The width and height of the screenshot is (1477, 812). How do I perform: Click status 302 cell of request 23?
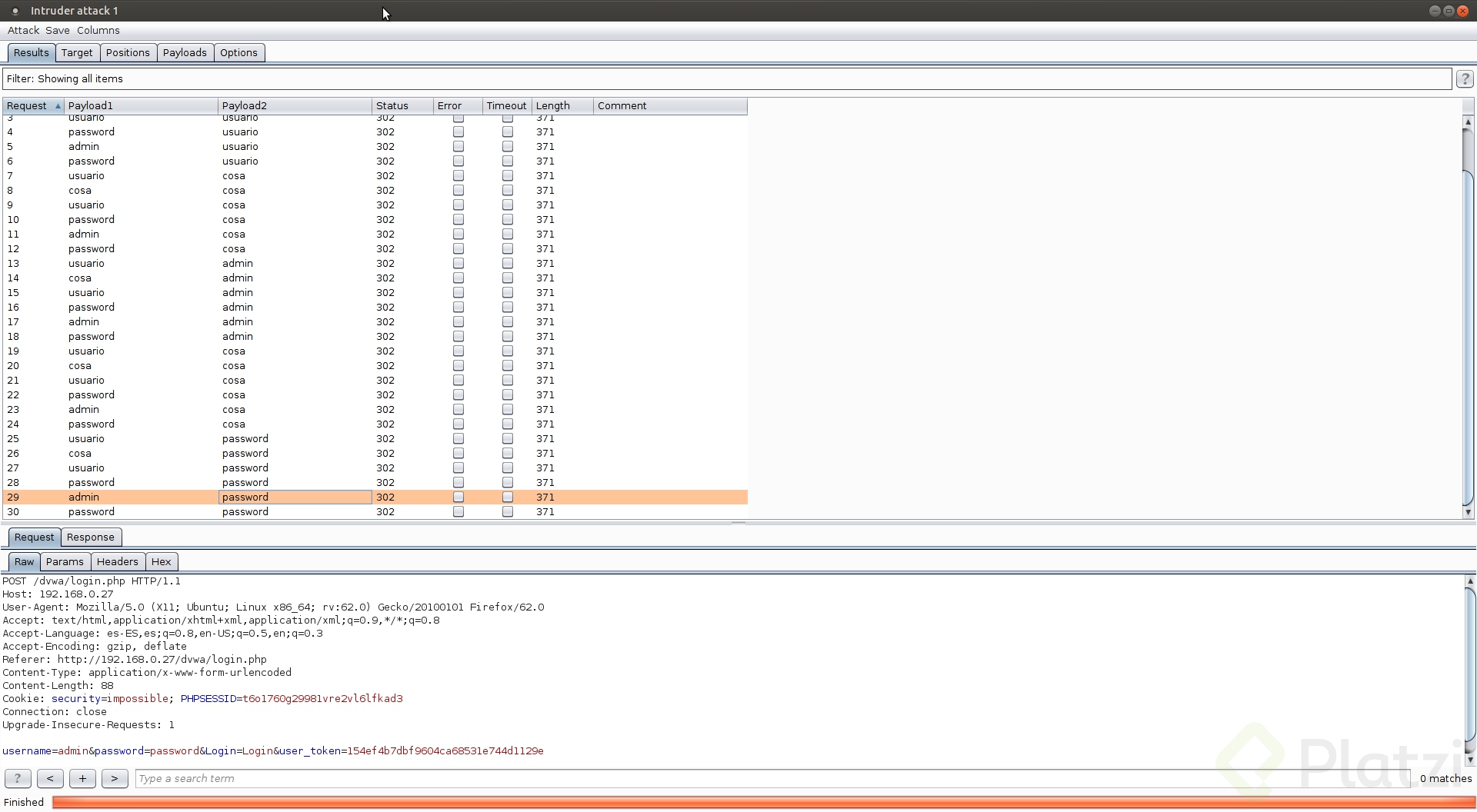[x=403, y=410]
